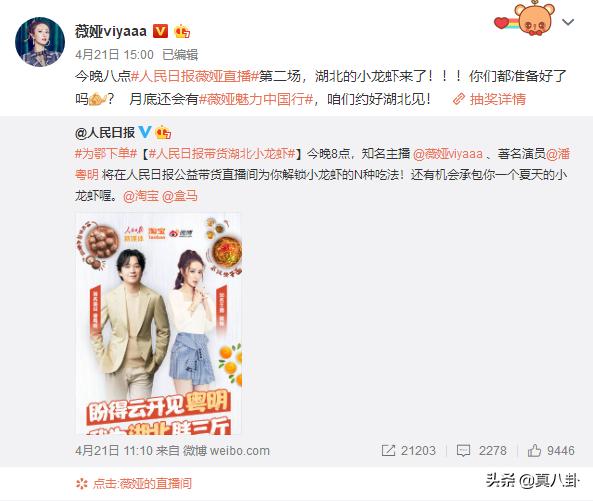Open the #为鄂下单# hashtag
593x501 pixels.
coord(106,154)
